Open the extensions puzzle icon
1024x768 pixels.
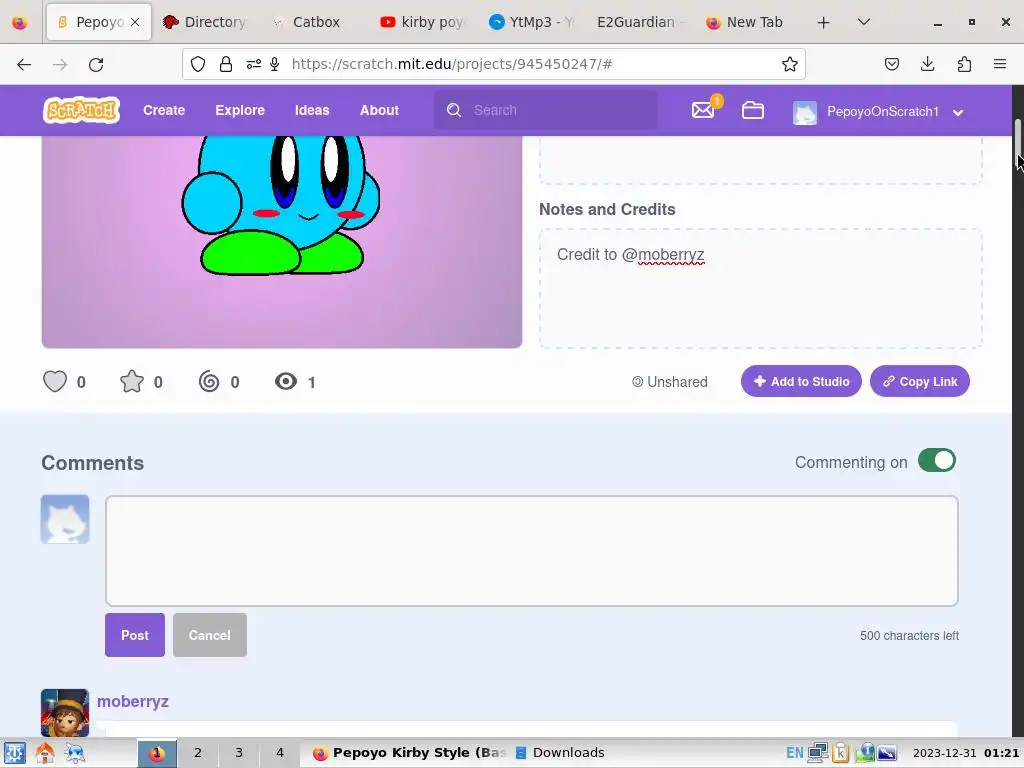point(964,64)
